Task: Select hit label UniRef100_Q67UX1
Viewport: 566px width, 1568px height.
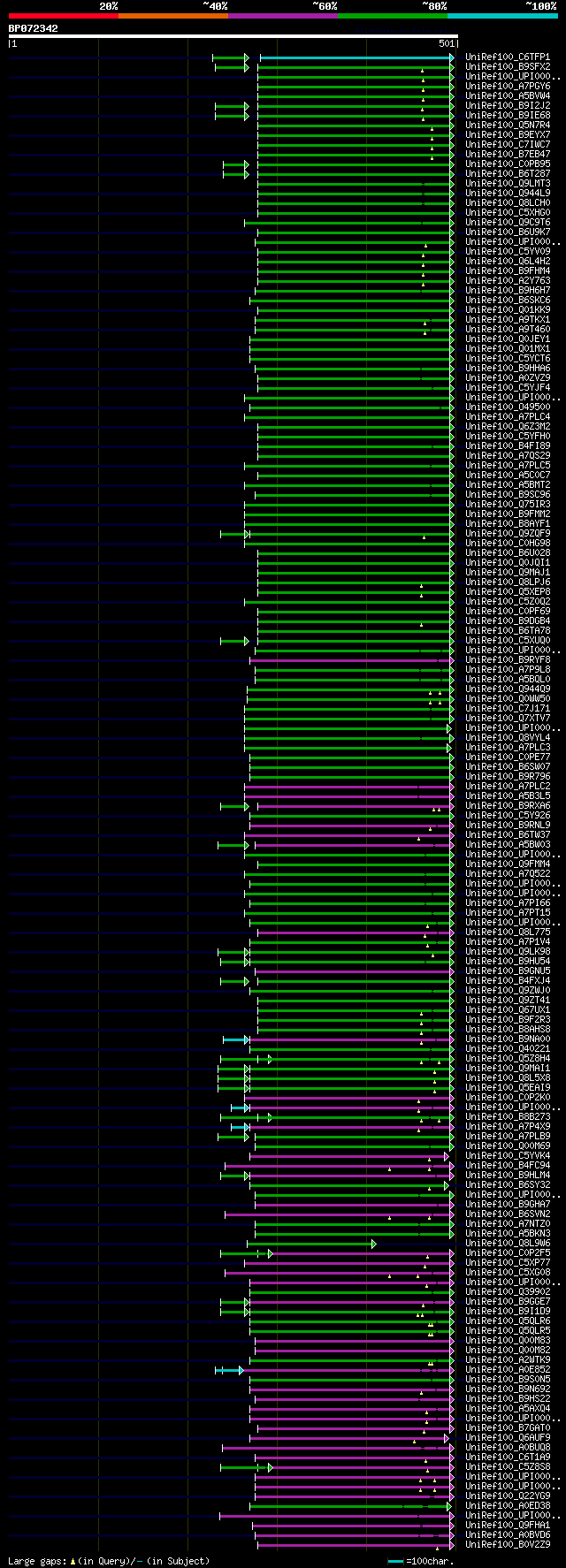Action: pyautogui.click(x=508, y=1009)
